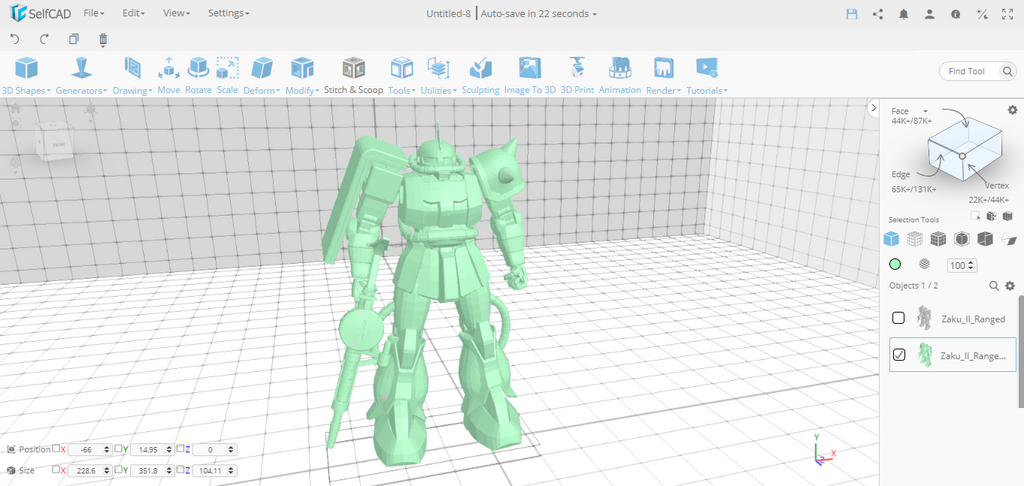Select the Rotate tool
This screenshot has height=486, width=1024.
198,75
